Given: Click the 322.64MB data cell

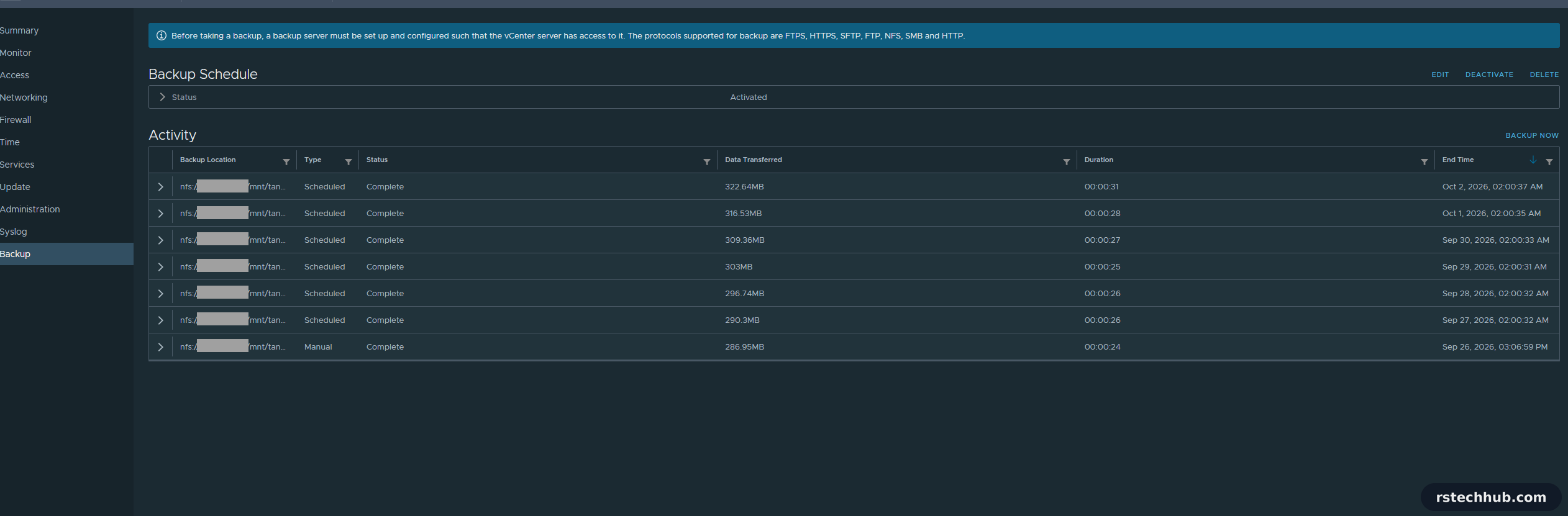Looking at the screenshot, I should click(x=744, y=187).
